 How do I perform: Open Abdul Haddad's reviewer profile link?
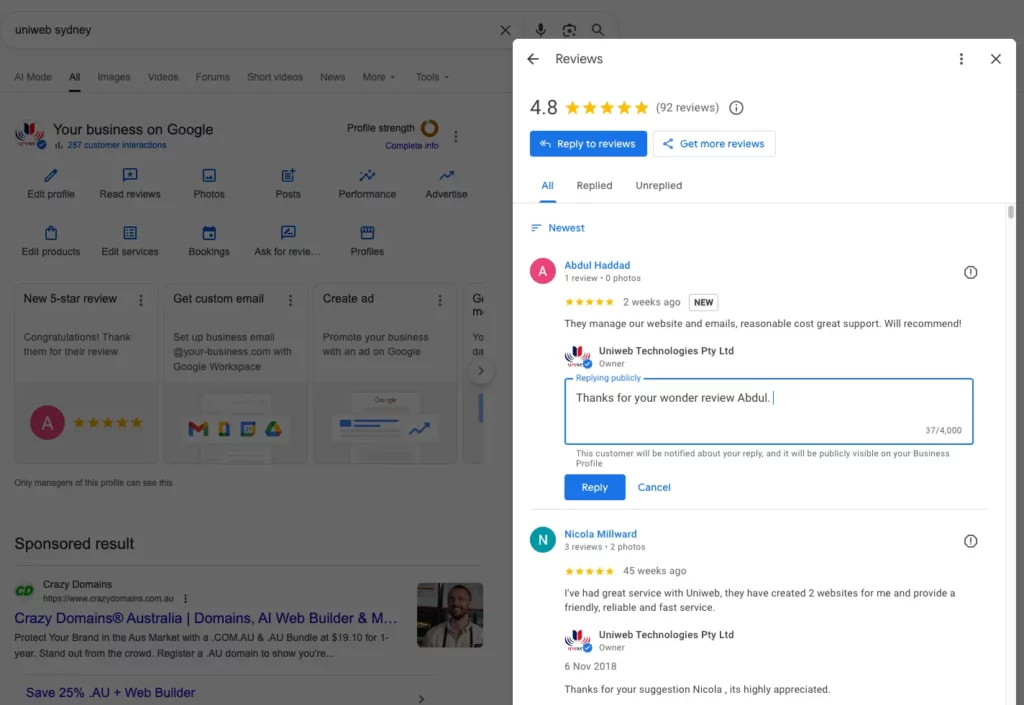pyautogui.click(x=597, y=265)
